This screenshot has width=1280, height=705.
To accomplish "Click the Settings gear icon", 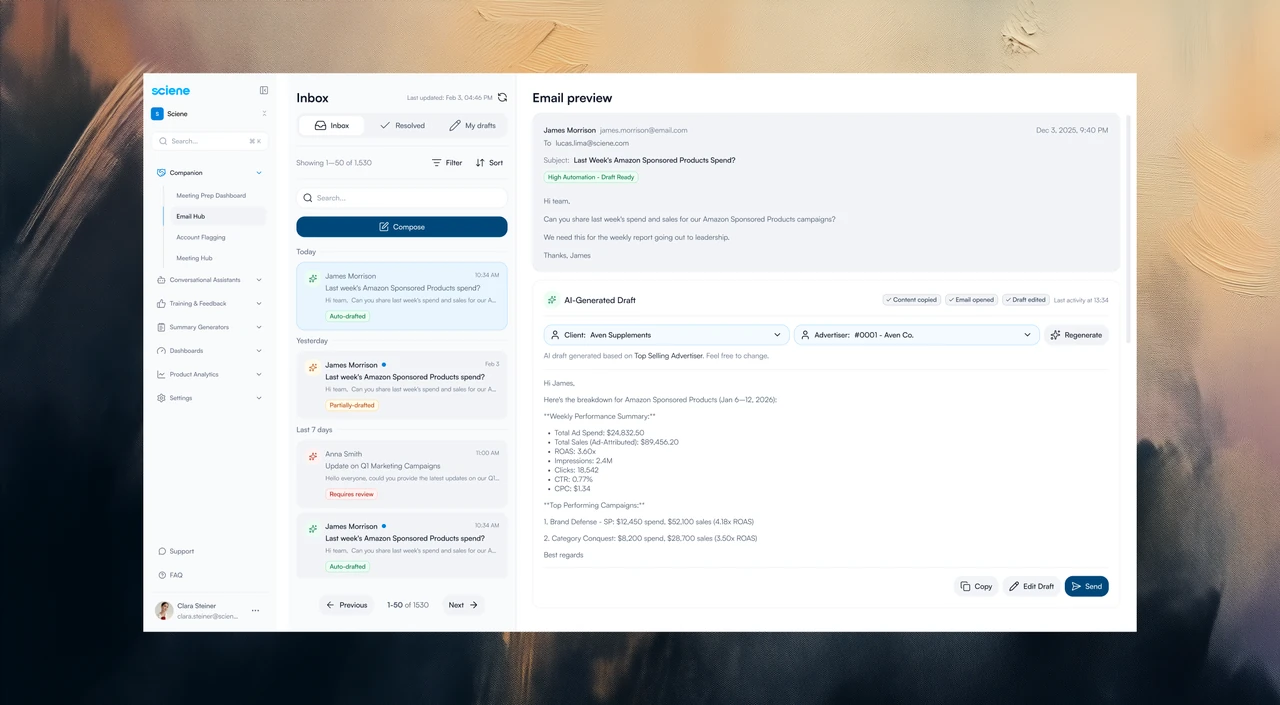I will [161, 398].
